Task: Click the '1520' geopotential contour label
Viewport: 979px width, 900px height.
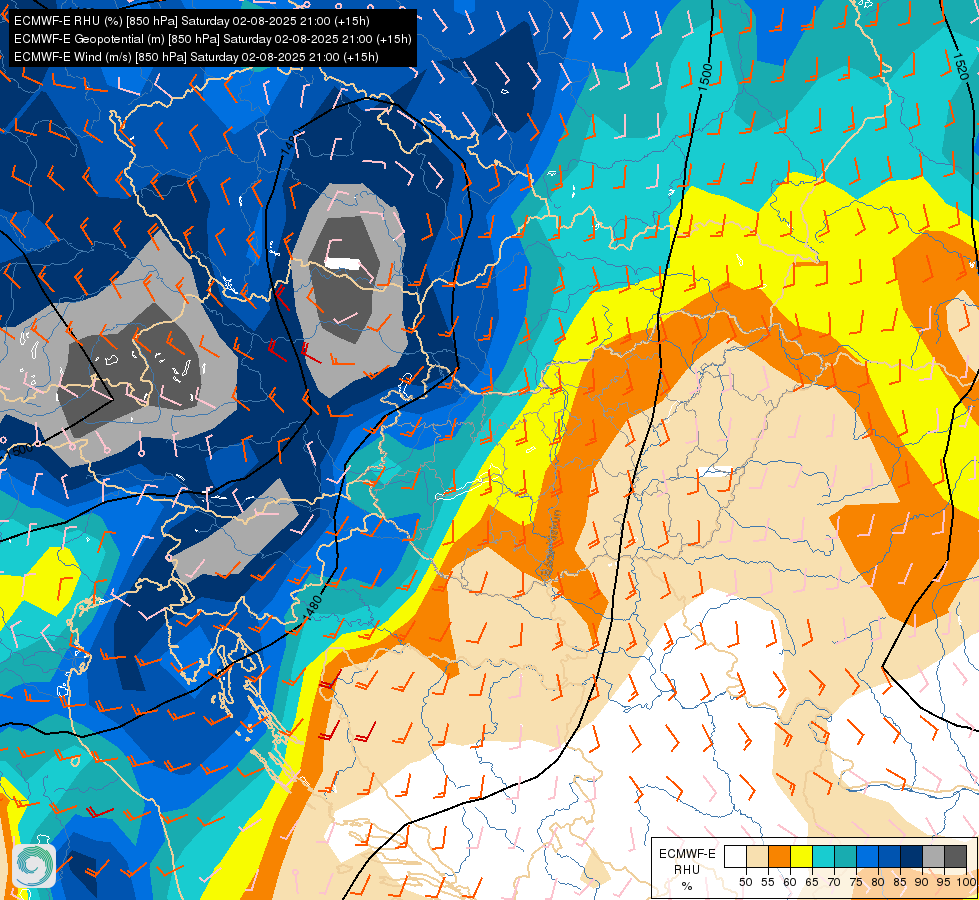Action: coord(960,66)
